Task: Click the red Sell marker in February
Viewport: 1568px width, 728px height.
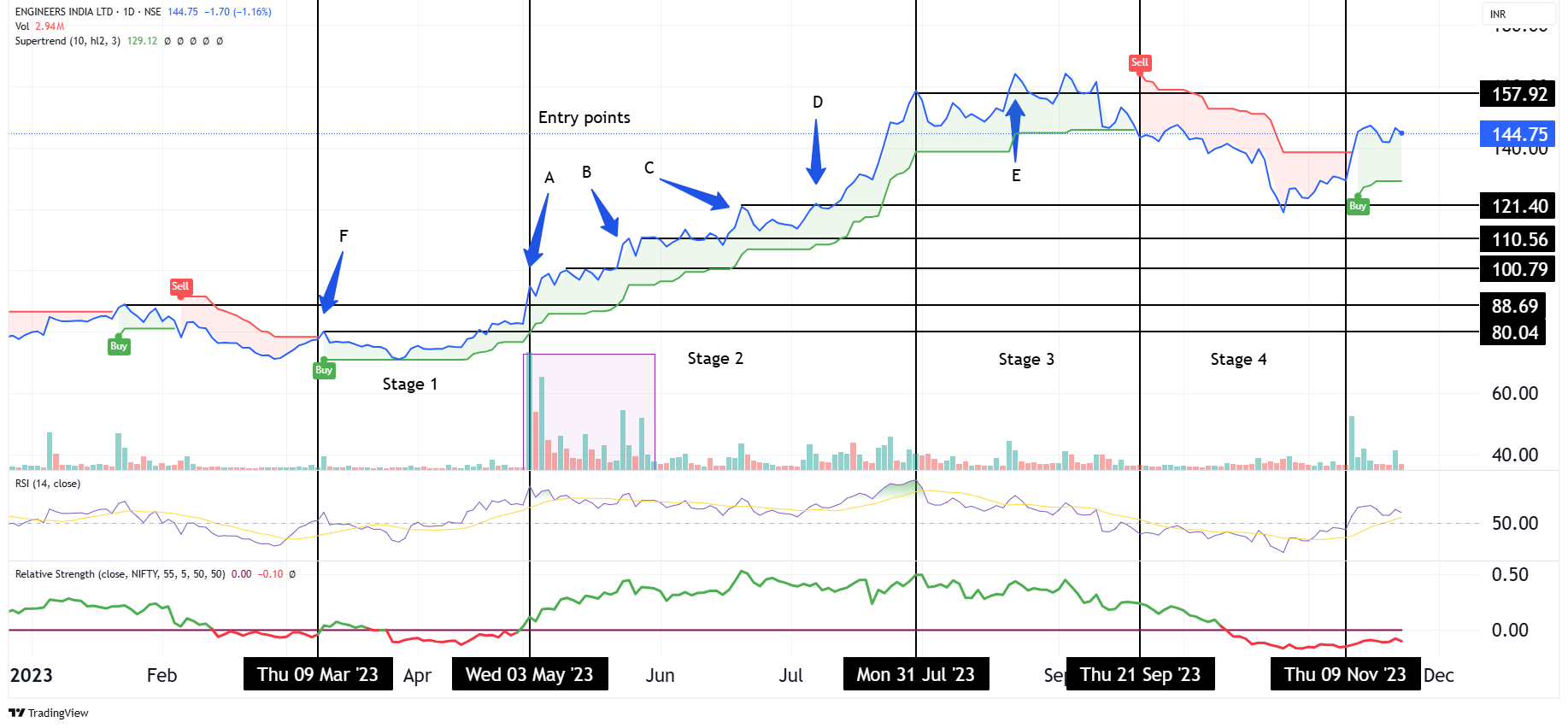Action: click(180, 286)
